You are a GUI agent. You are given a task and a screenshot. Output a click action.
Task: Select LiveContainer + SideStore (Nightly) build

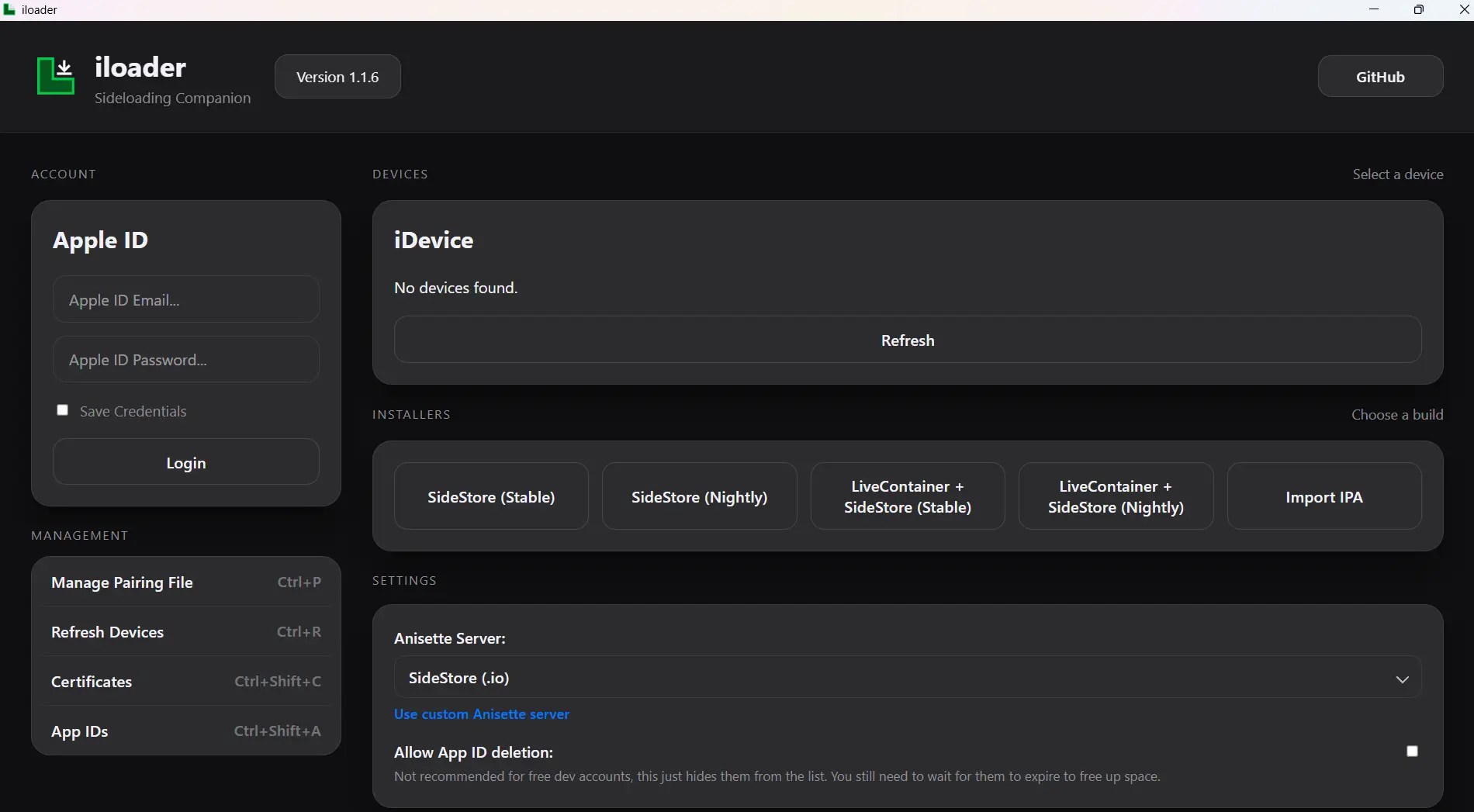[x=1116, y=496]
